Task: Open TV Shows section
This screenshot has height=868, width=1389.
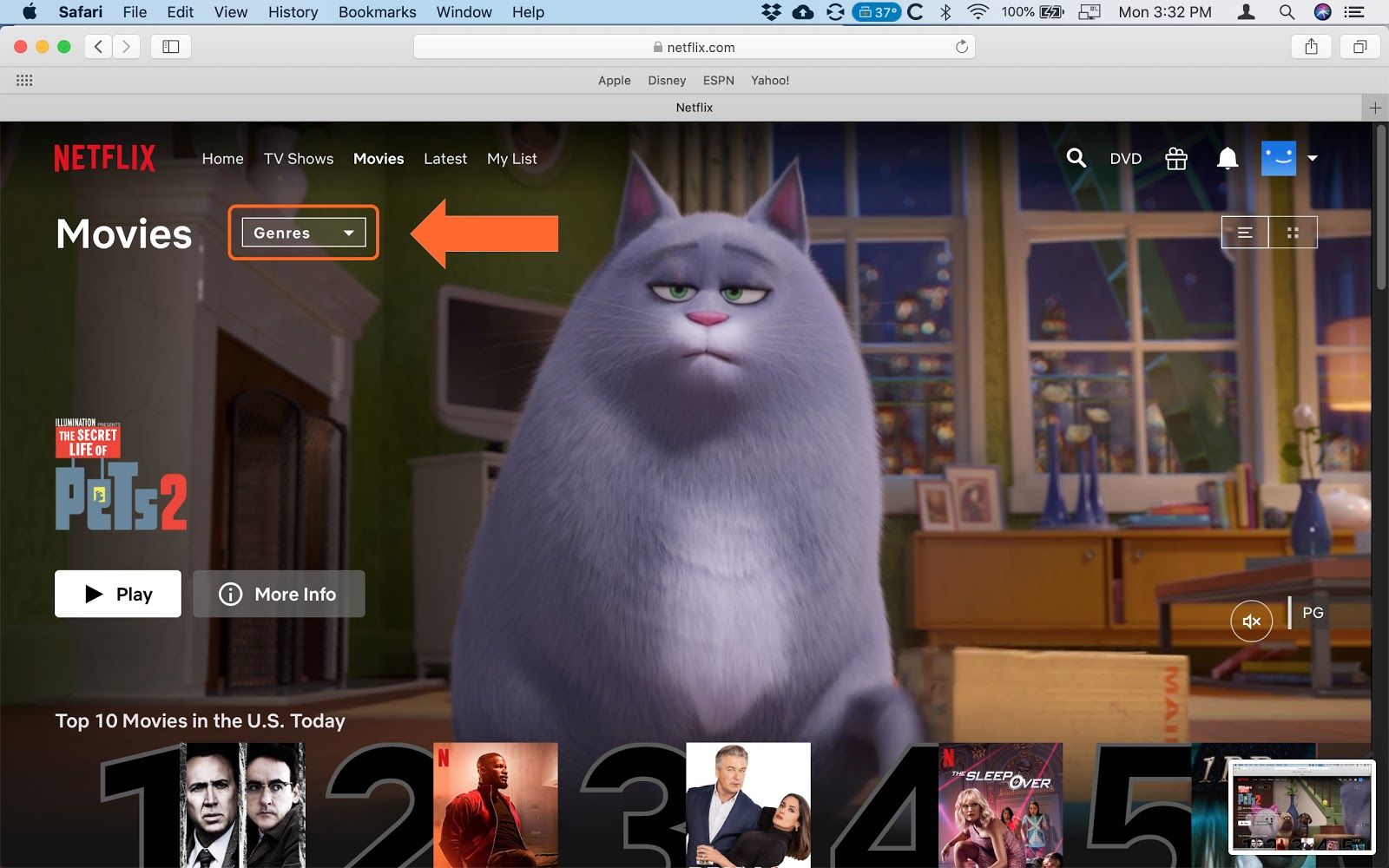Action: pyautogui.click(x=299, y=159)
